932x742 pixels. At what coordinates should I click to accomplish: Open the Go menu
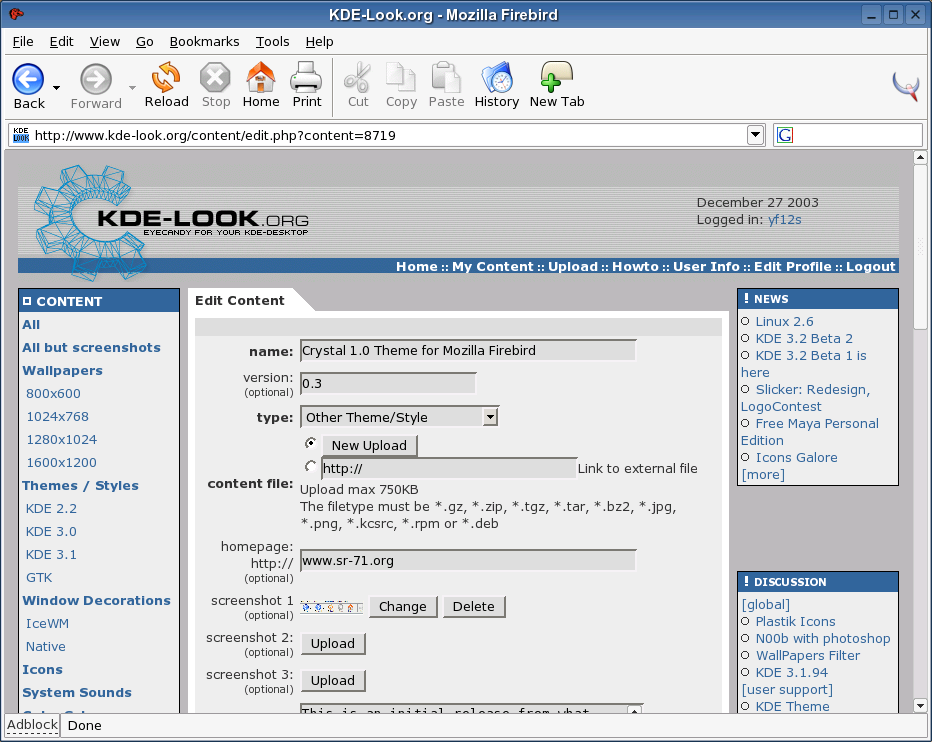click(x=144, y=42)
